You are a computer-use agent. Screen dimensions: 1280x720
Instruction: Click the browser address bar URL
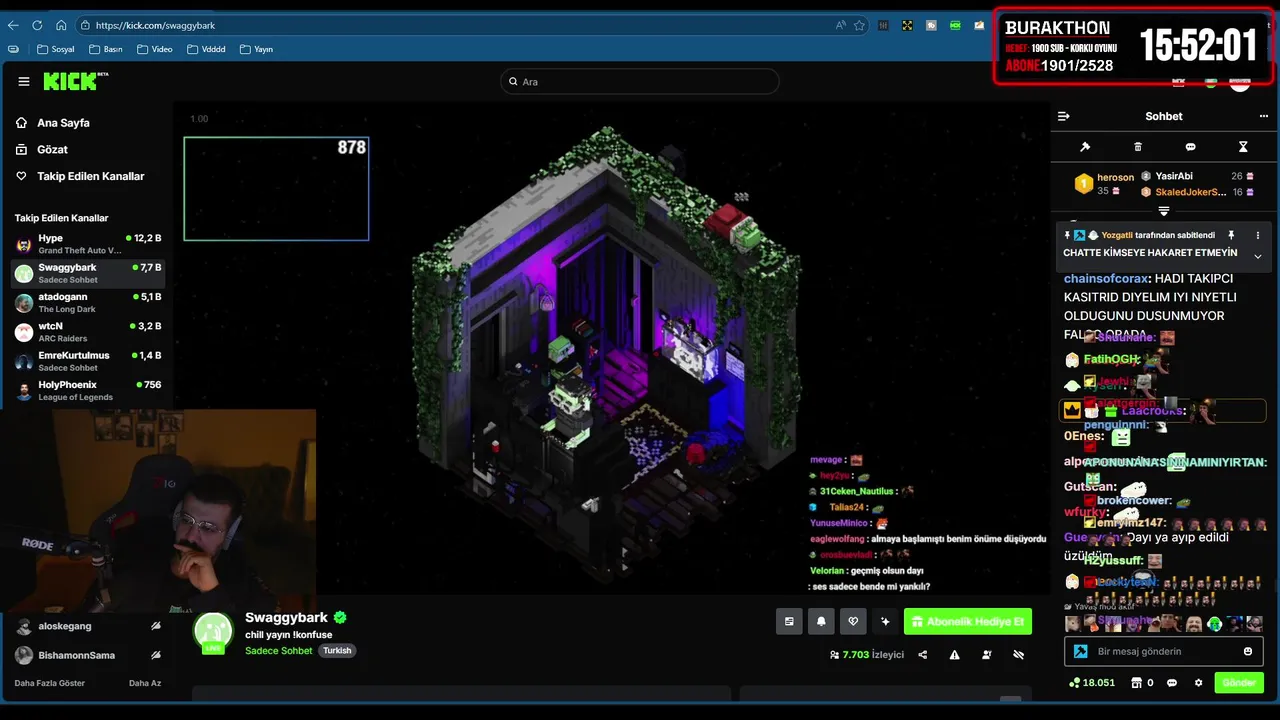(155, 25)
